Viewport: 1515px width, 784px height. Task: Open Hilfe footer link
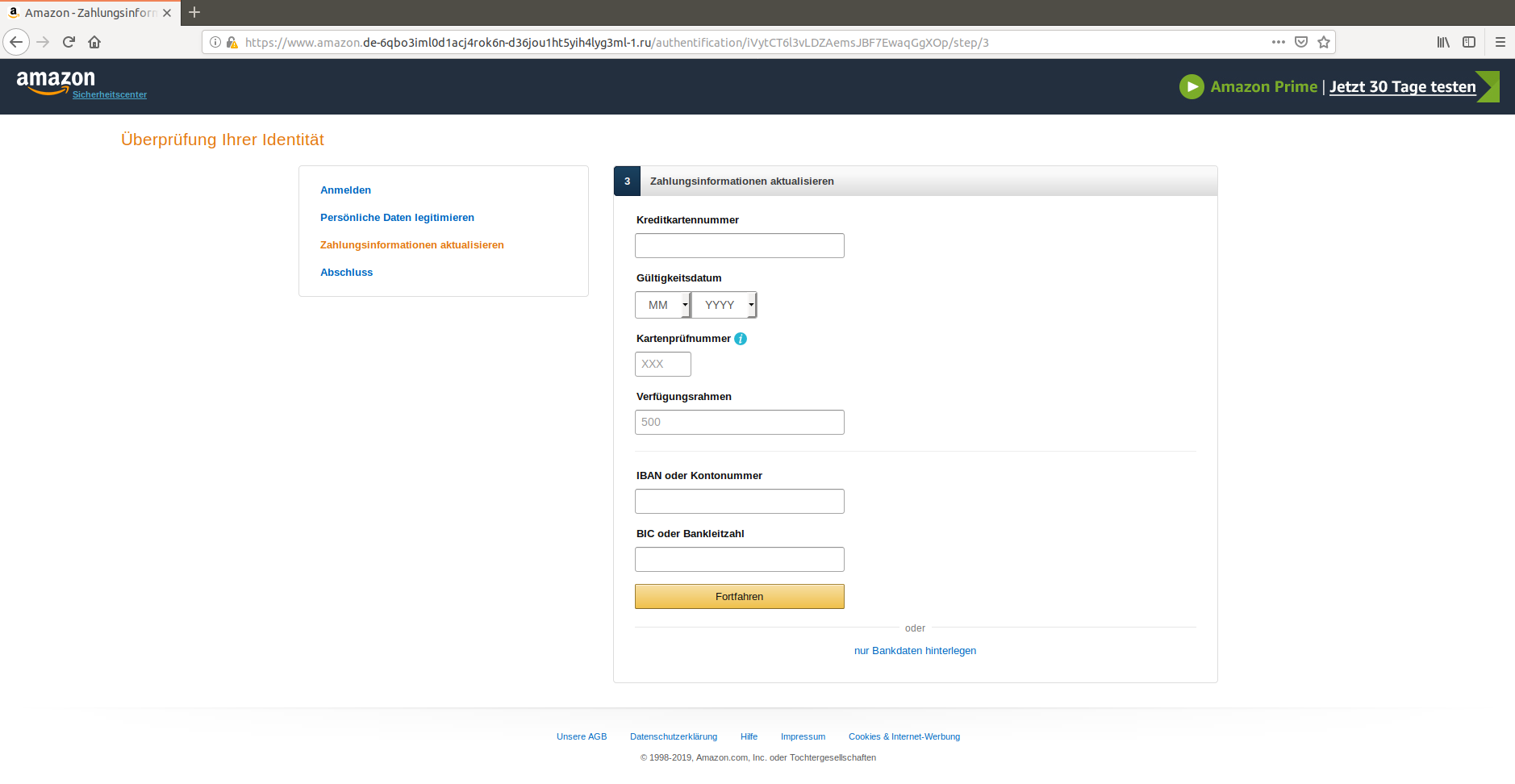[x=749, y=736]
